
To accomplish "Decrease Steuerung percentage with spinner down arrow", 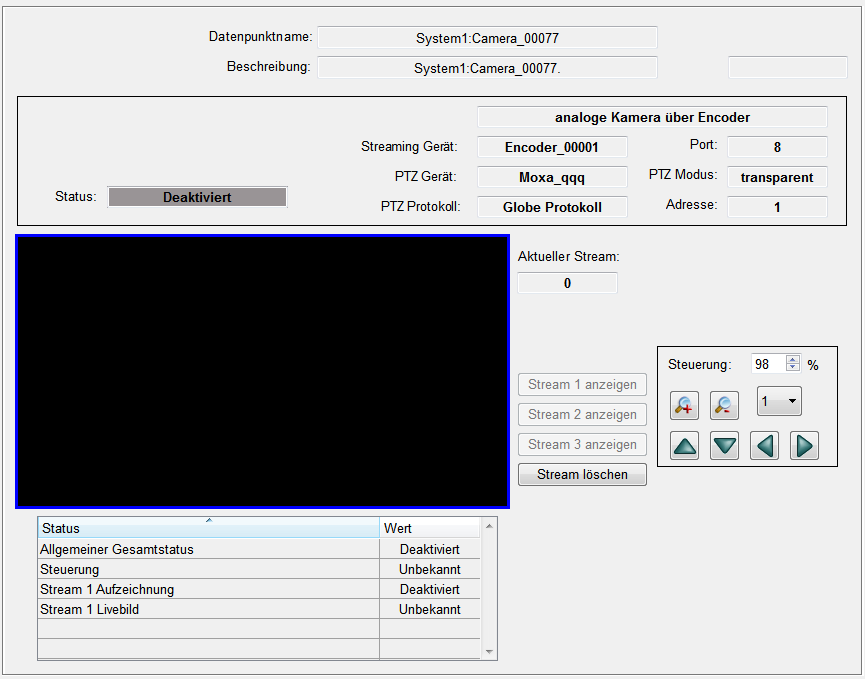I will (793, 368).
